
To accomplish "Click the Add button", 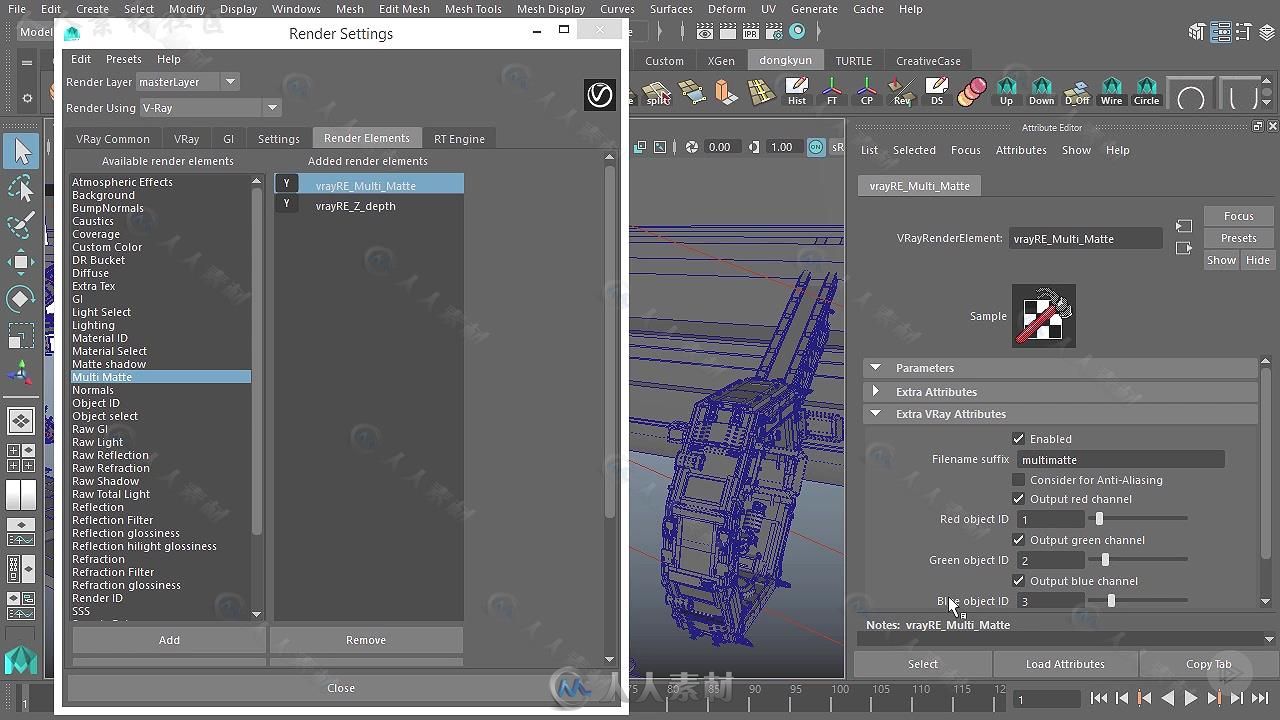I will point(169,640).
